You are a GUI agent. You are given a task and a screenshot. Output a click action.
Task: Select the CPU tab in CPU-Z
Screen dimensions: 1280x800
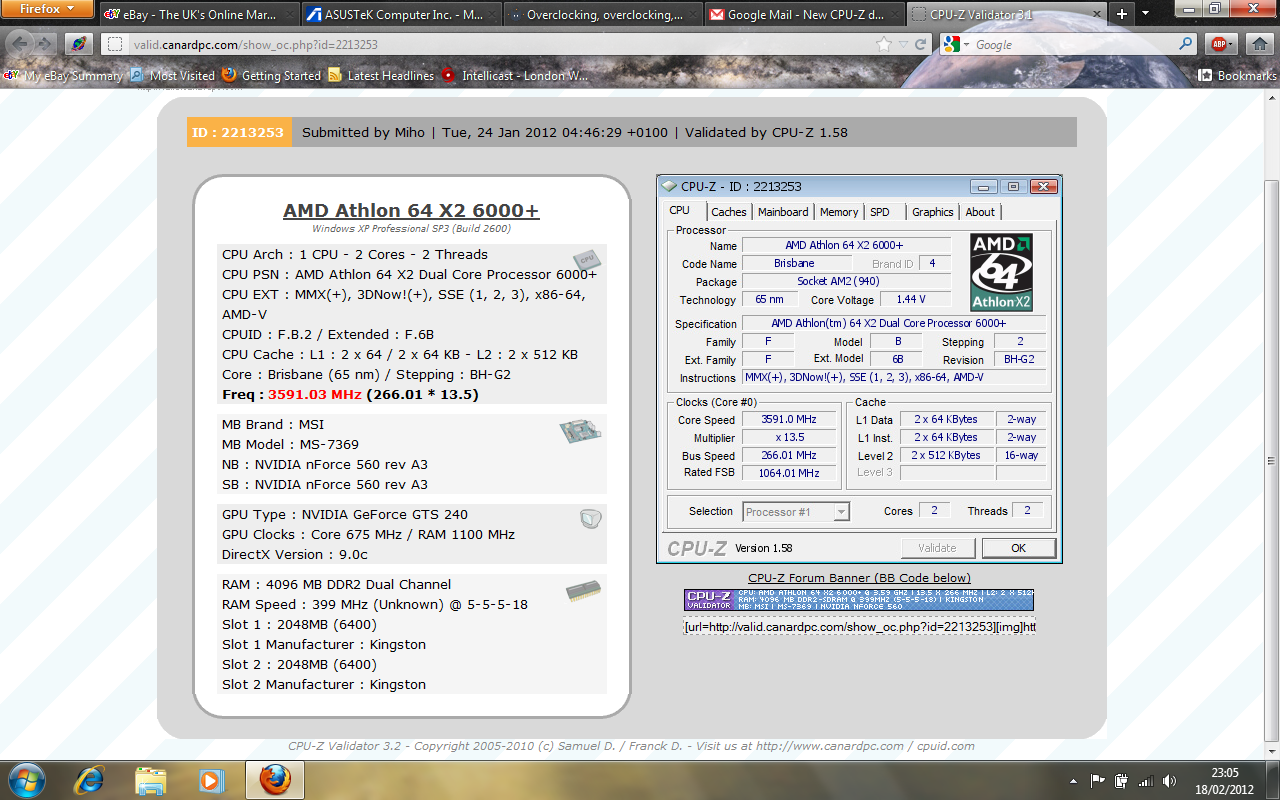point(680,211)
